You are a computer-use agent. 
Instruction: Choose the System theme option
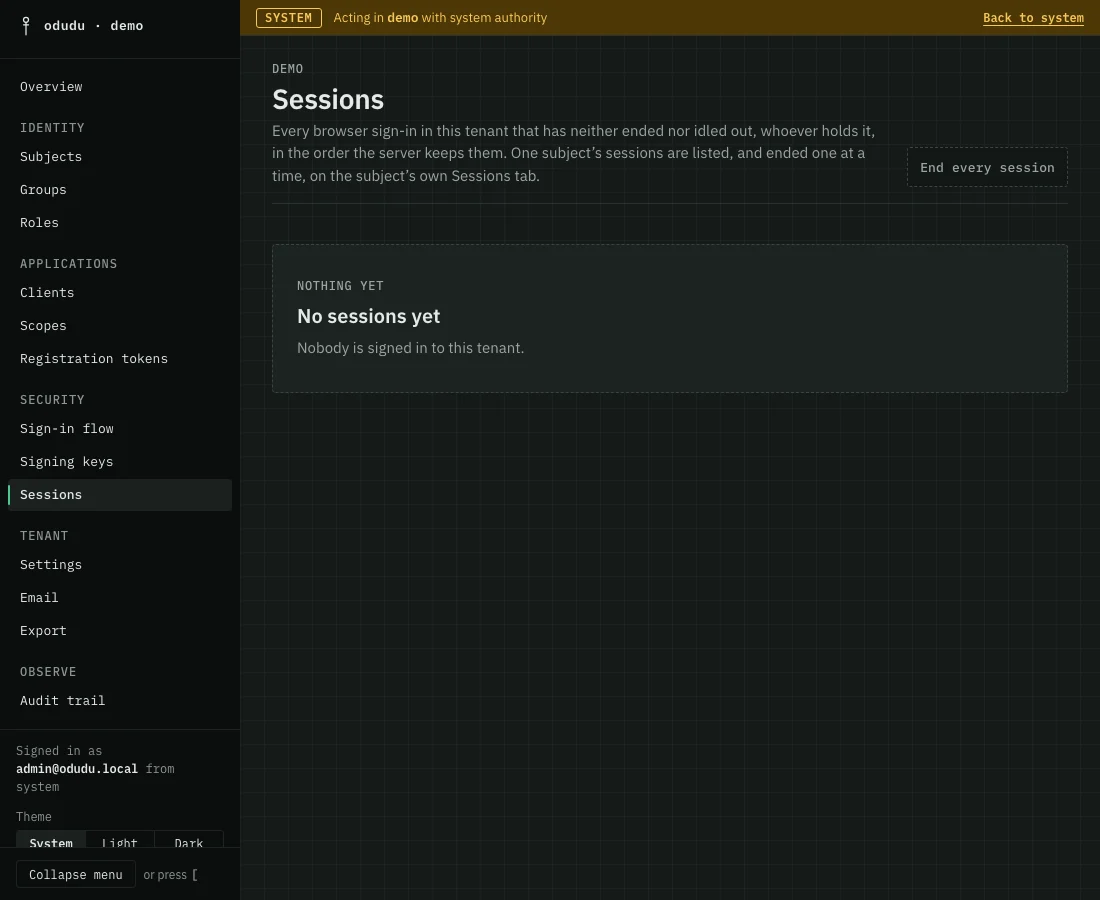click(x=51, y=842)
